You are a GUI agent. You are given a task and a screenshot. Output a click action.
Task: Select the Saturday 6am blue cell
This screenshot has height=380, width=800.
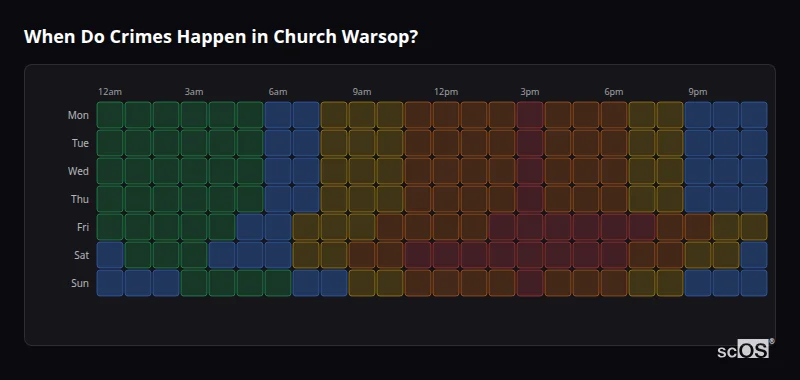click(x=278, y=255)
